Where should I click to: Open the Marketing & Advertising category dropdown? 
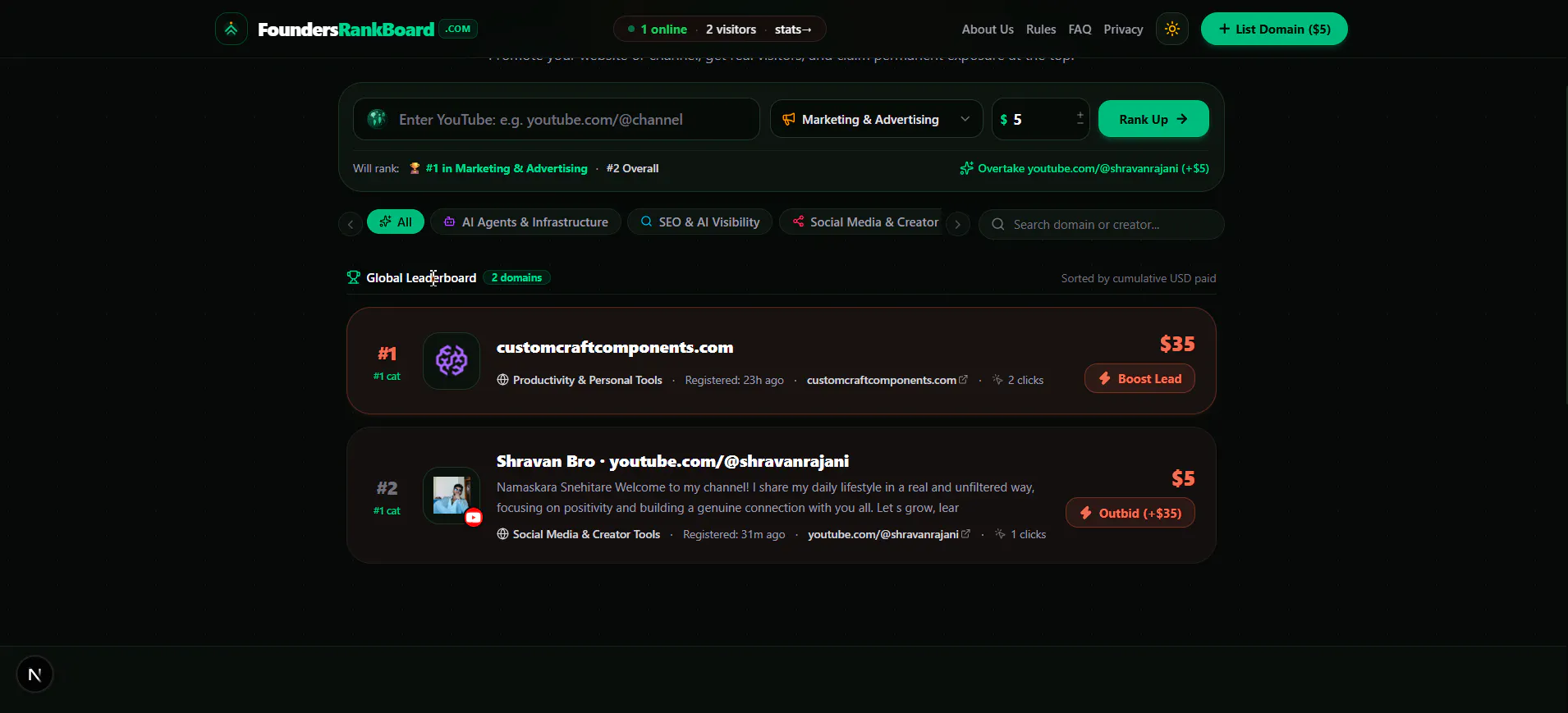click(x=876, y=119)
